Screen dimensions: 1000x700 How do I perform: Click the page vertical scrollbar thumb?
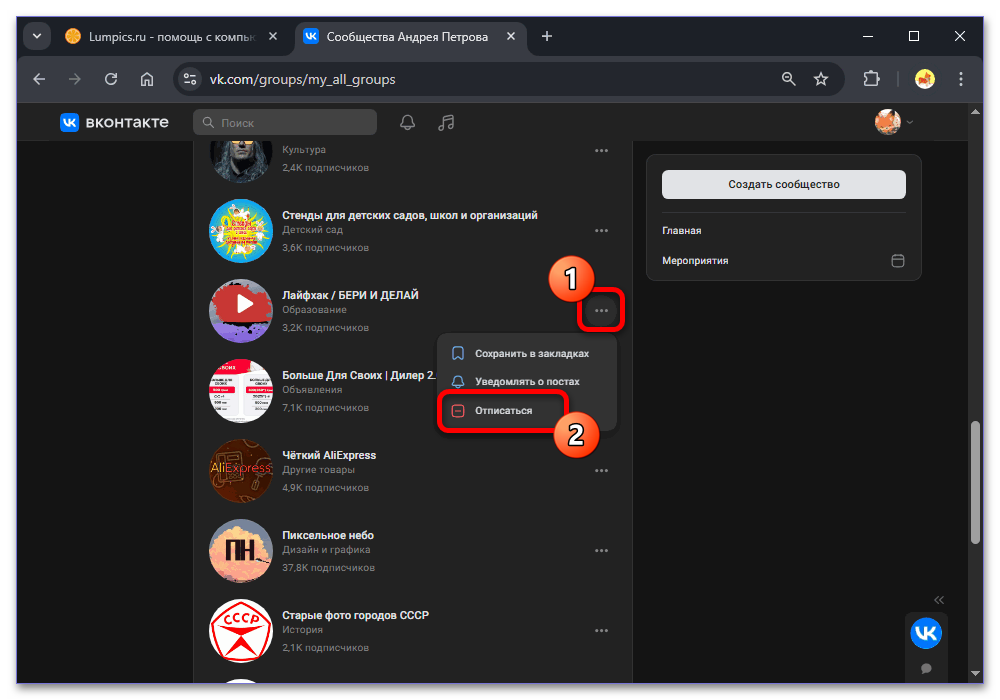coord(974,482)
